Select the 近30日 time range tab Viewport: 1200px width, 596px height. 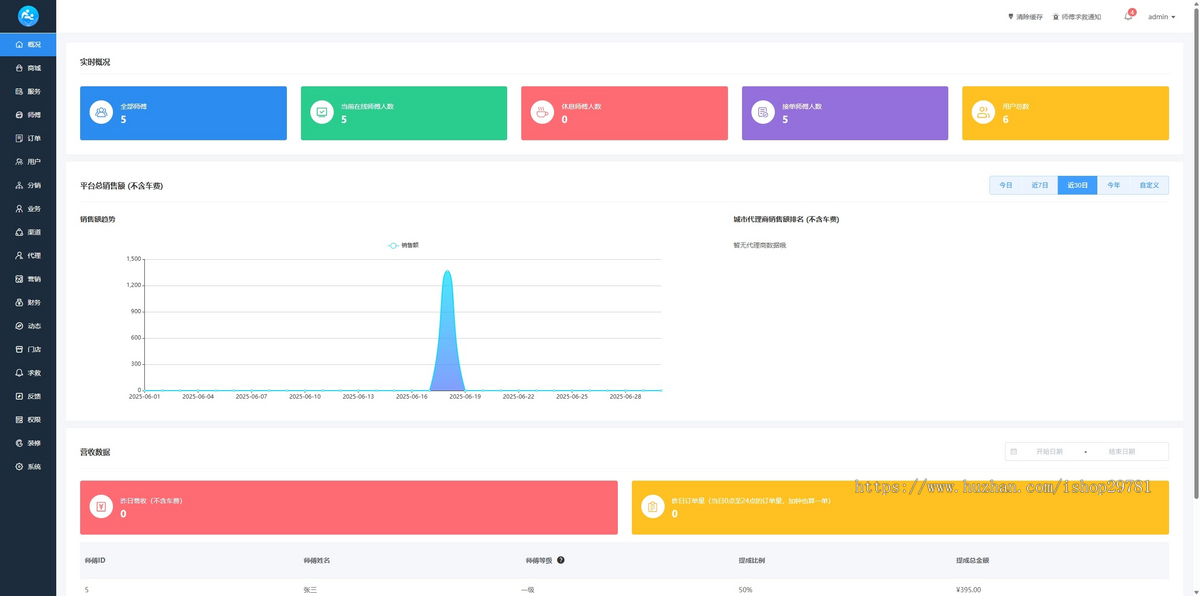pos(1077,185)
